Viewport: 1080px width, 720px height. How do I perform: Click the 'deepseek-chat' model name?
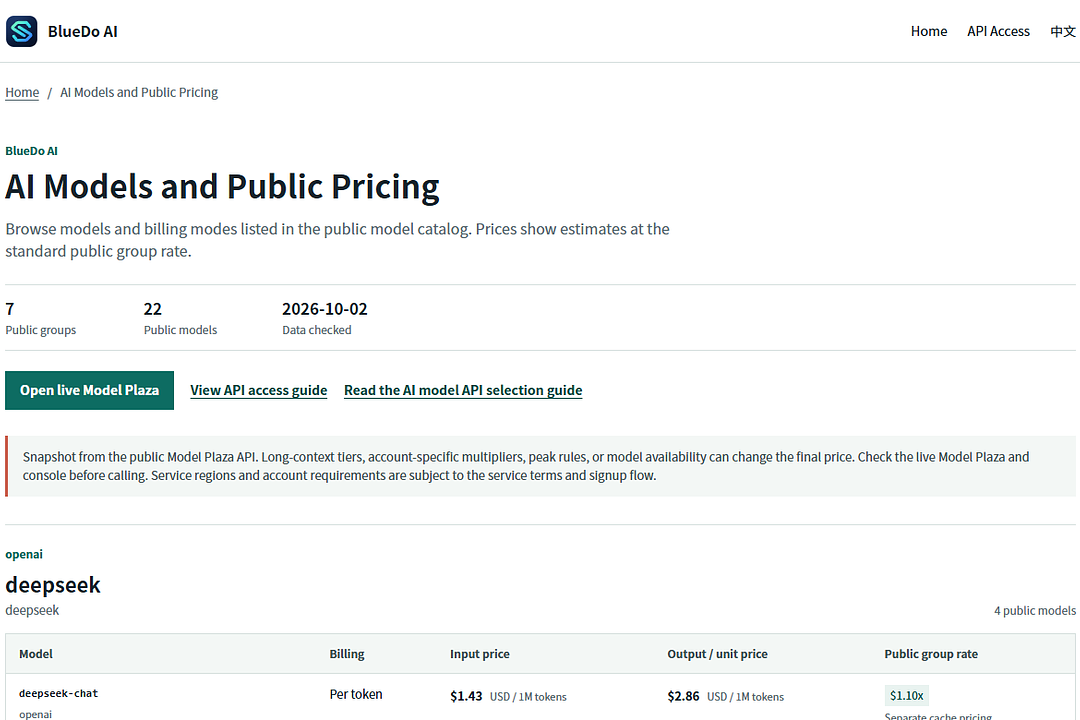59,693
